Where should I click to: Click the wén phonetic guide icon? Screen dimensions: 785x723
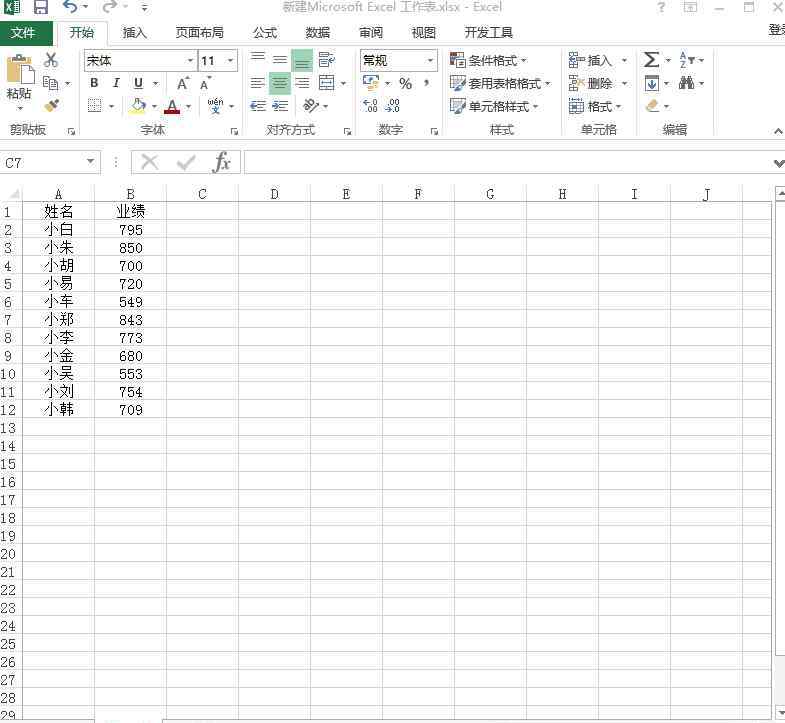215,106
